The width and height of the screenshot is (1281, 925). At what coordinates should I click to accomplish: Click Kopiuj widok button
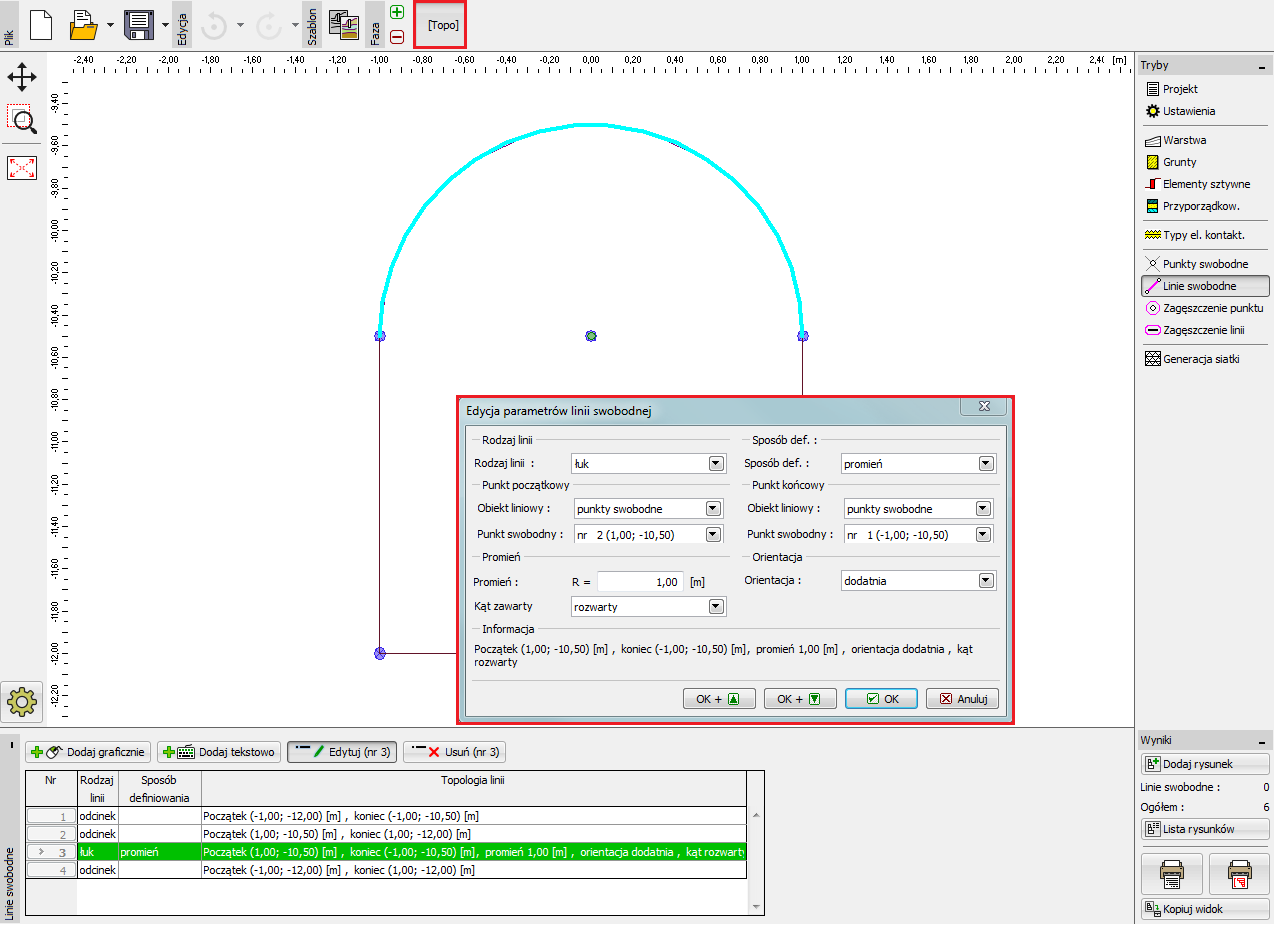(1205, 909)
